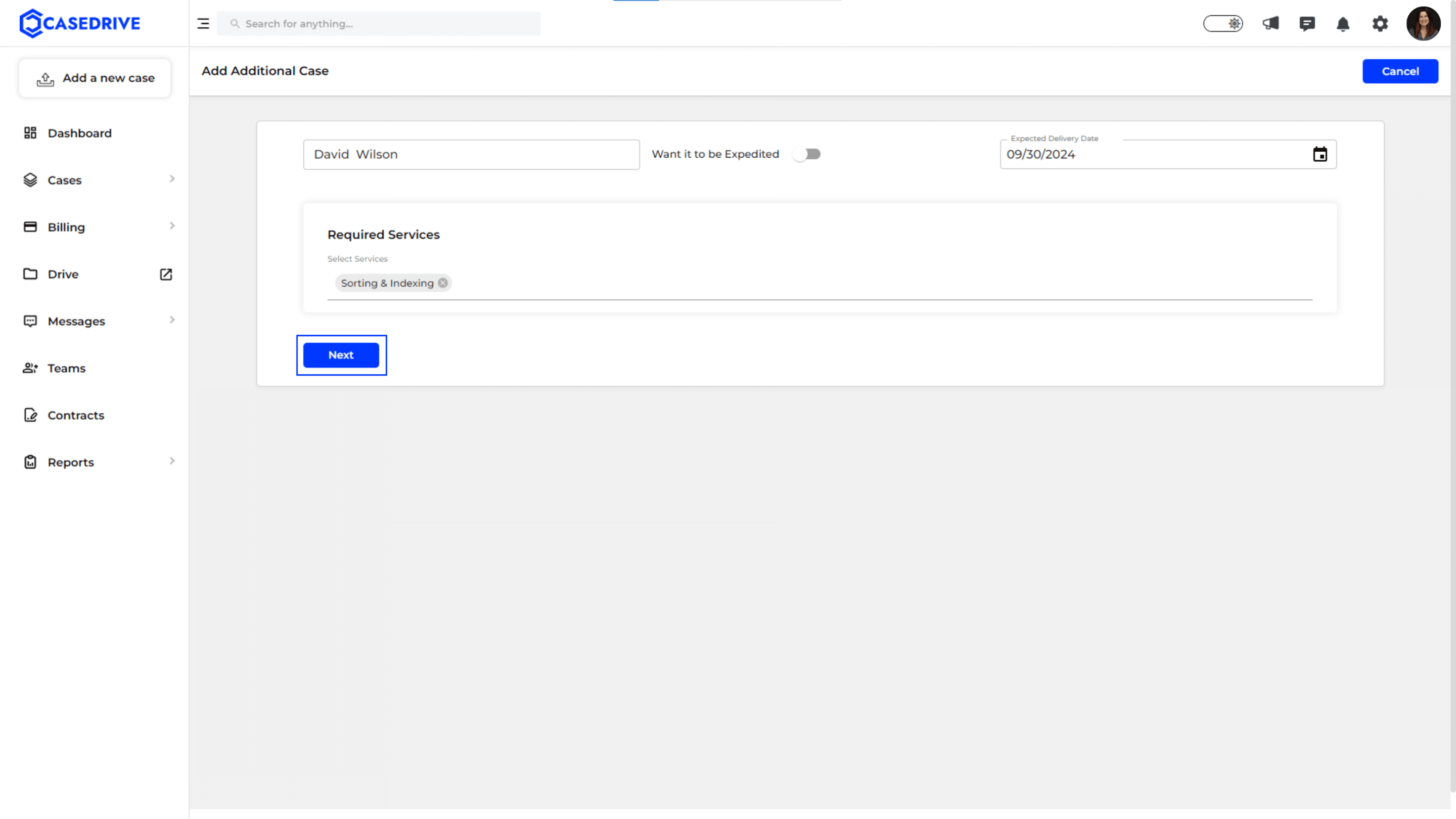Click the Teams people icon

point(30,368)
